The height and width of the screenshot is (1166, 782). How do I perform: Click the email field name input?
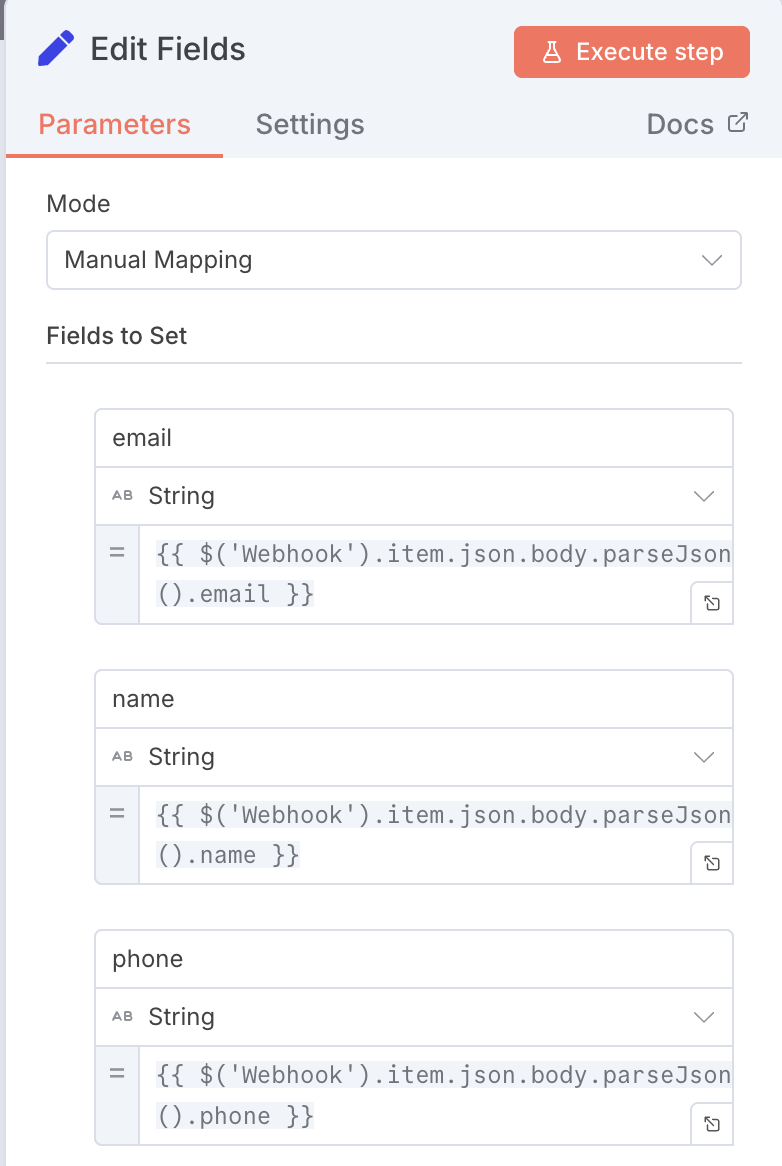(x=414, y=438)
